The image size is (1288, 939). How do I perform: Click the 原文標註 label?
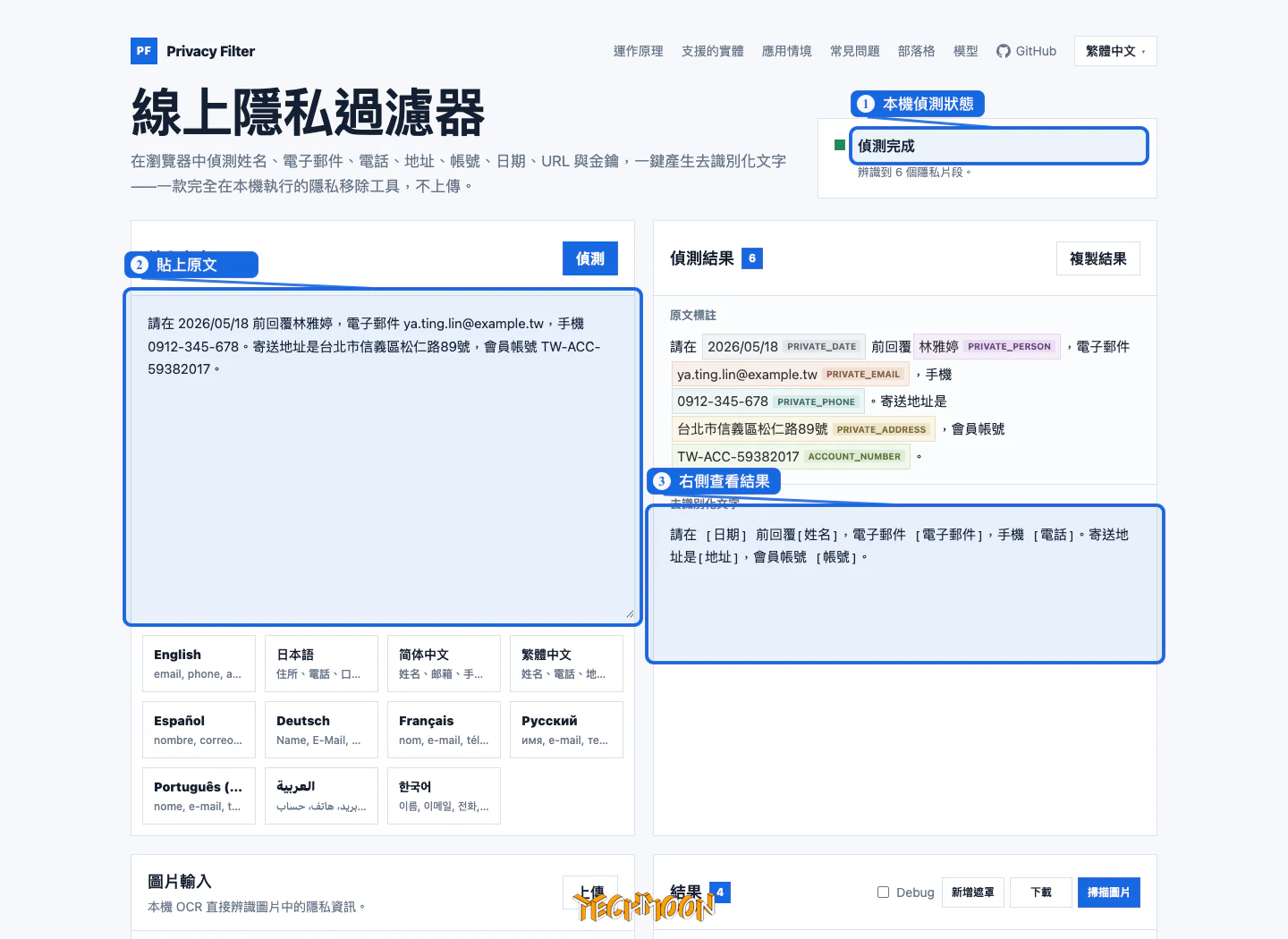coord(693,315)
